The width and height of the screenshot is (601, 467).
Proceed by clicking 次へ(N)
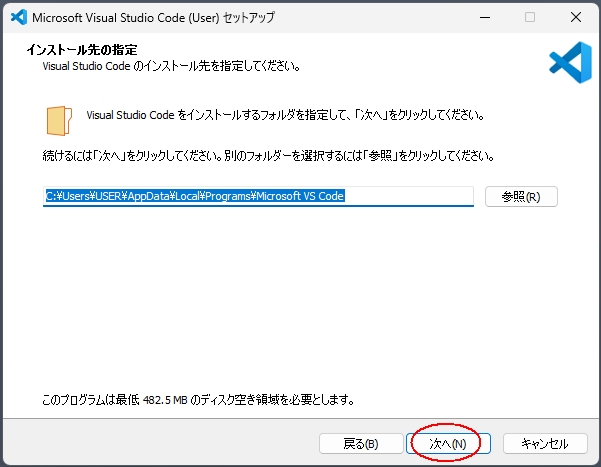click(x=447, y=443)
